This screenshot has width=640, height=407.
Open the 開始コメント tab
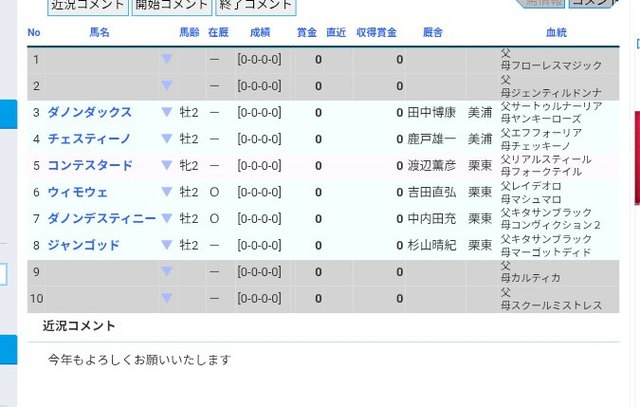[172, 6]
